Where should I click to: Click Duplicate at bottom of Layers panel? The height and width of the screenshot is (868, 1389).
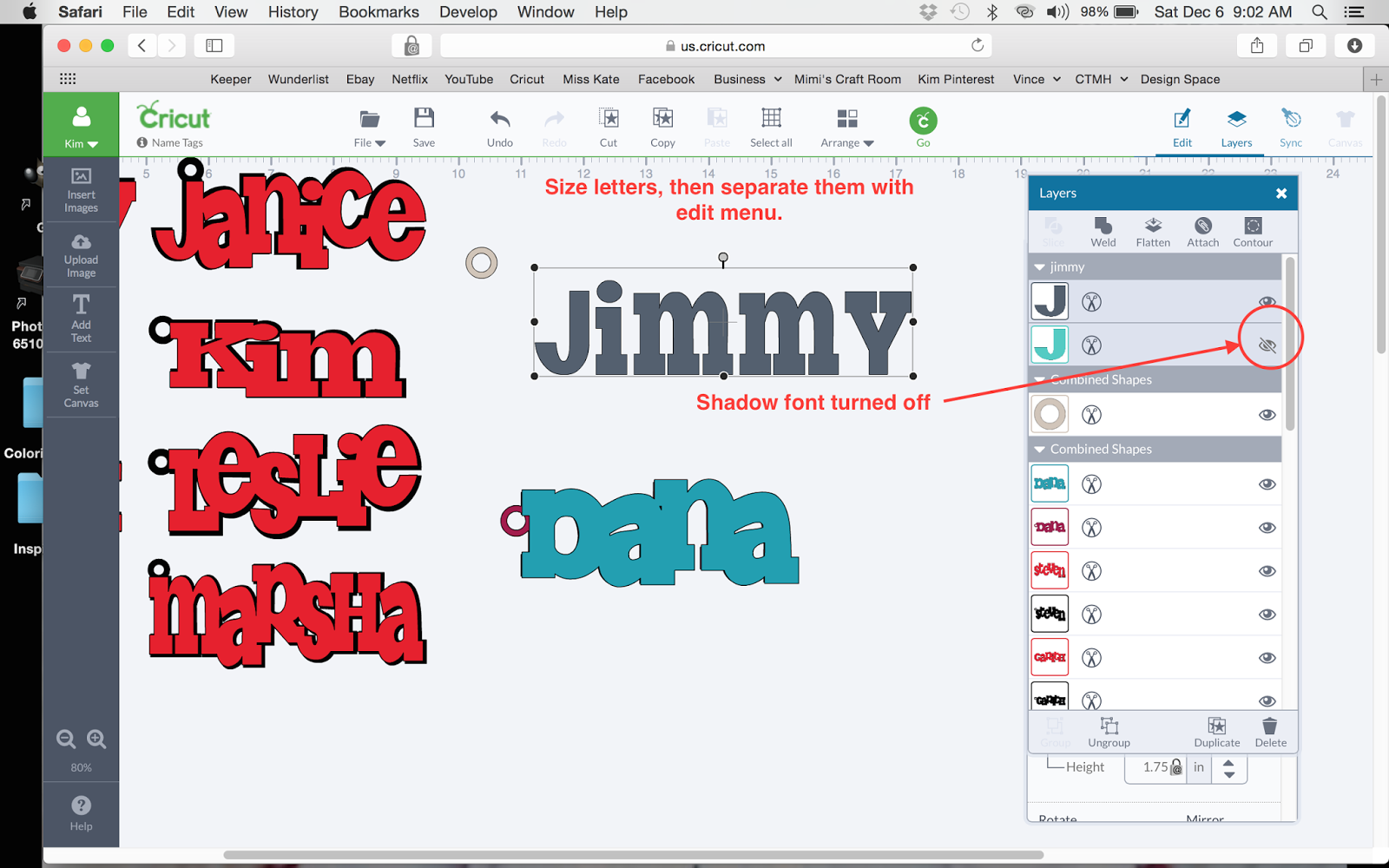[x=1216, y=732]
